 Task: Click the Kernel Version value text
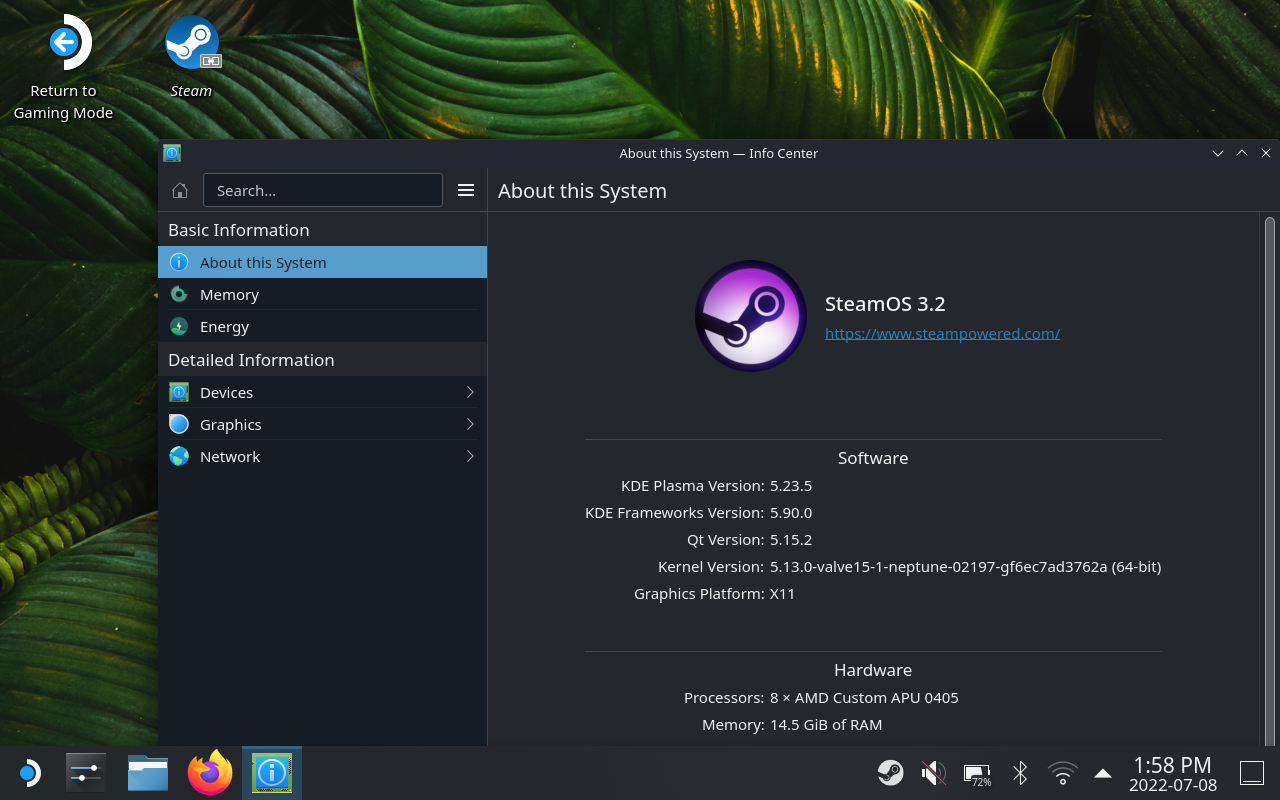965,567
